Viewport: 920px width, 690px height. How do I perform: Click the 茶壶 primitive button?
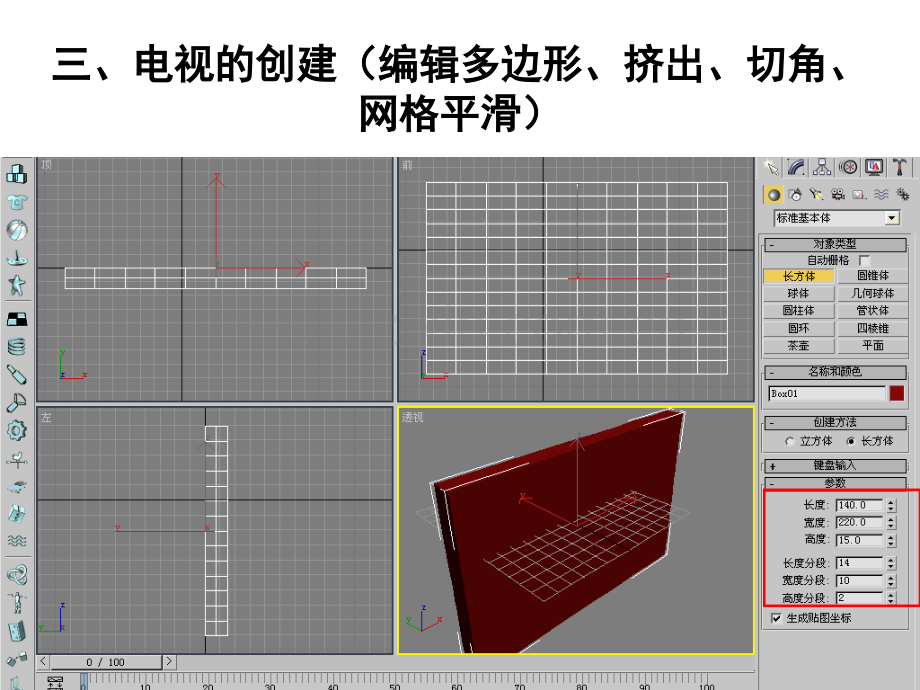tap(799, 345)
